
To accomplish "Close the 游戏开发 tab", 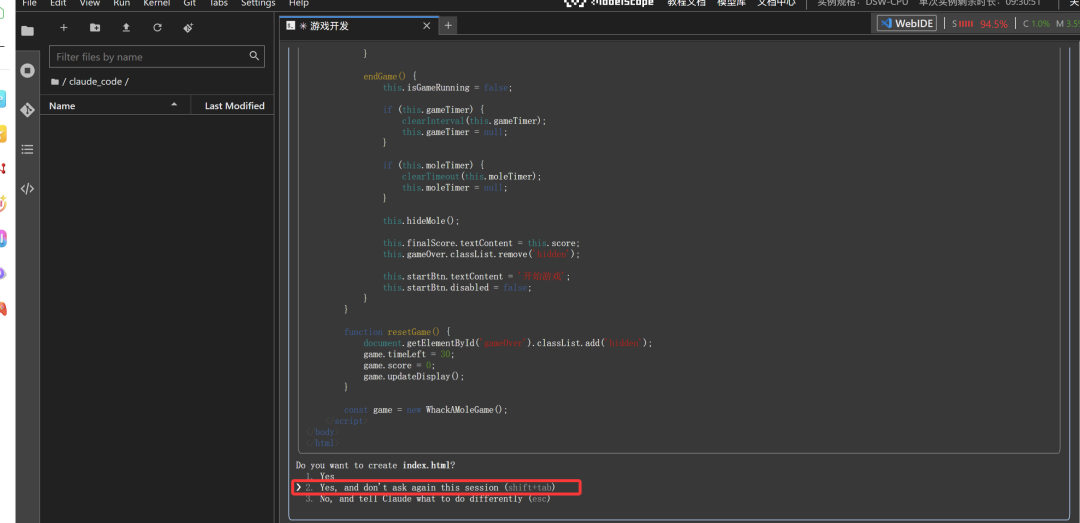I will tap(428, 26).
